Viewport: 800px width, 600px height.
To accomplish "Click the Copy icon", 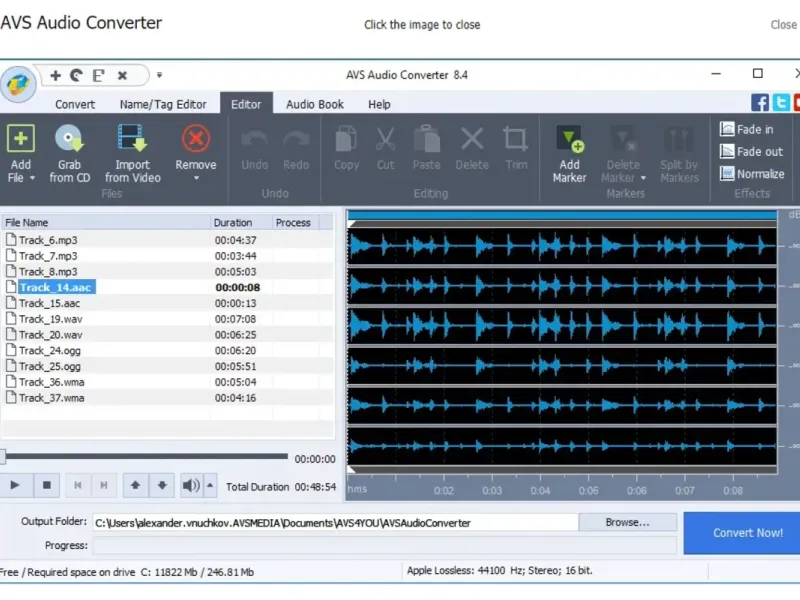I will coord(346,139).
